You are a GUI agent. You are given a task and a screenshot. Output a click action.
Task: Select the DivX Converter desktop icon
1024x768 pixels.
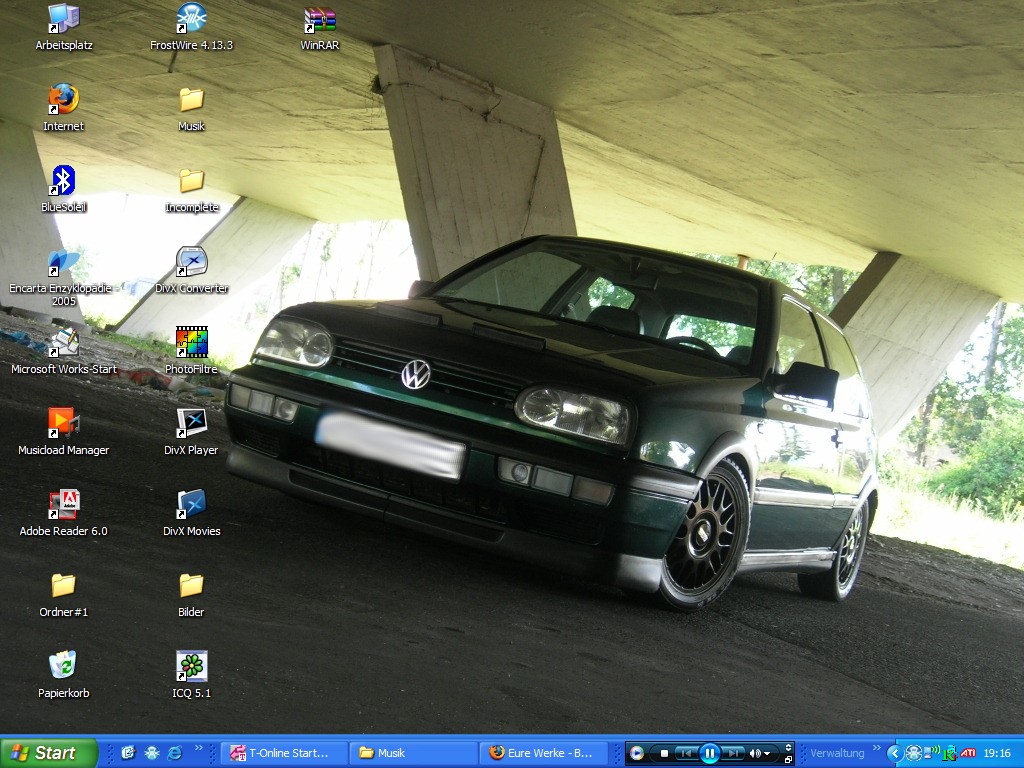191,270
